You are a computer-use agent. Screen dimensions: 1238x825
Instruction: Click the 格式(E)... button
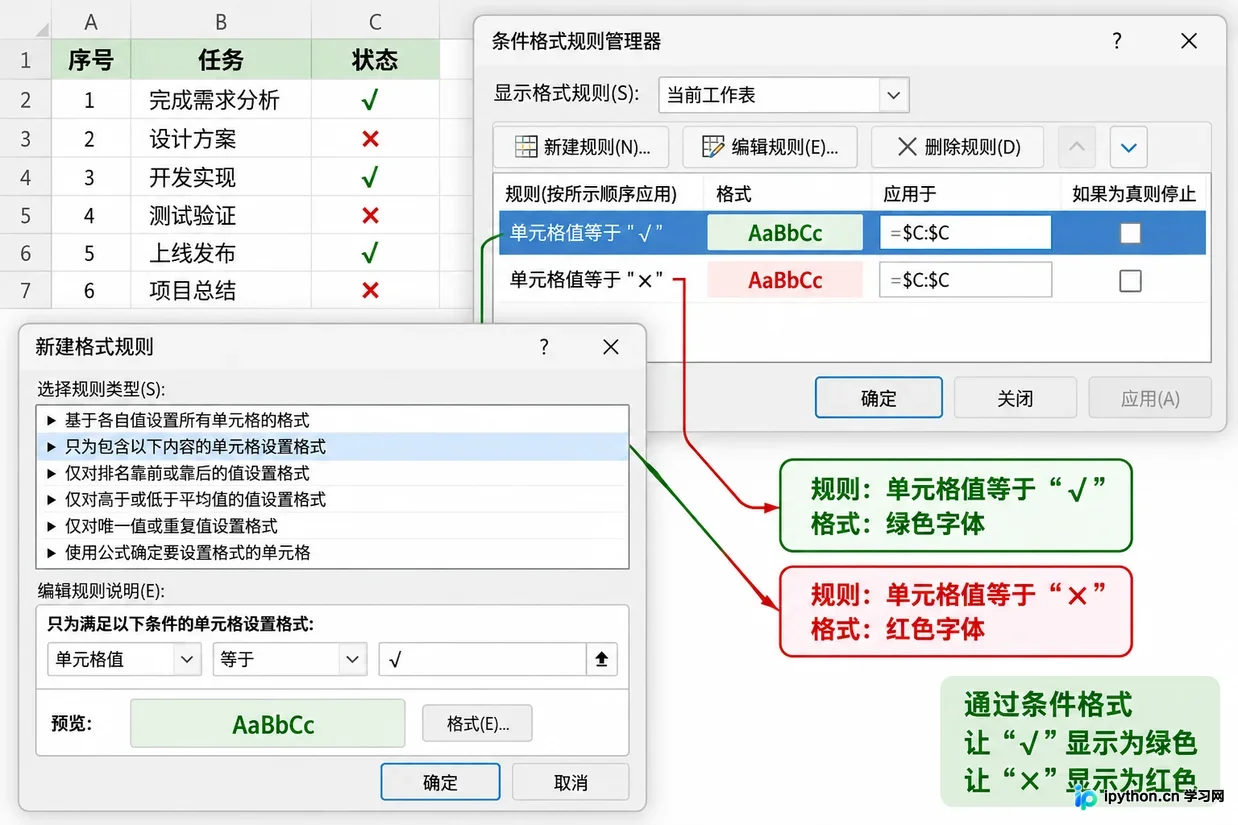(477, 724)
